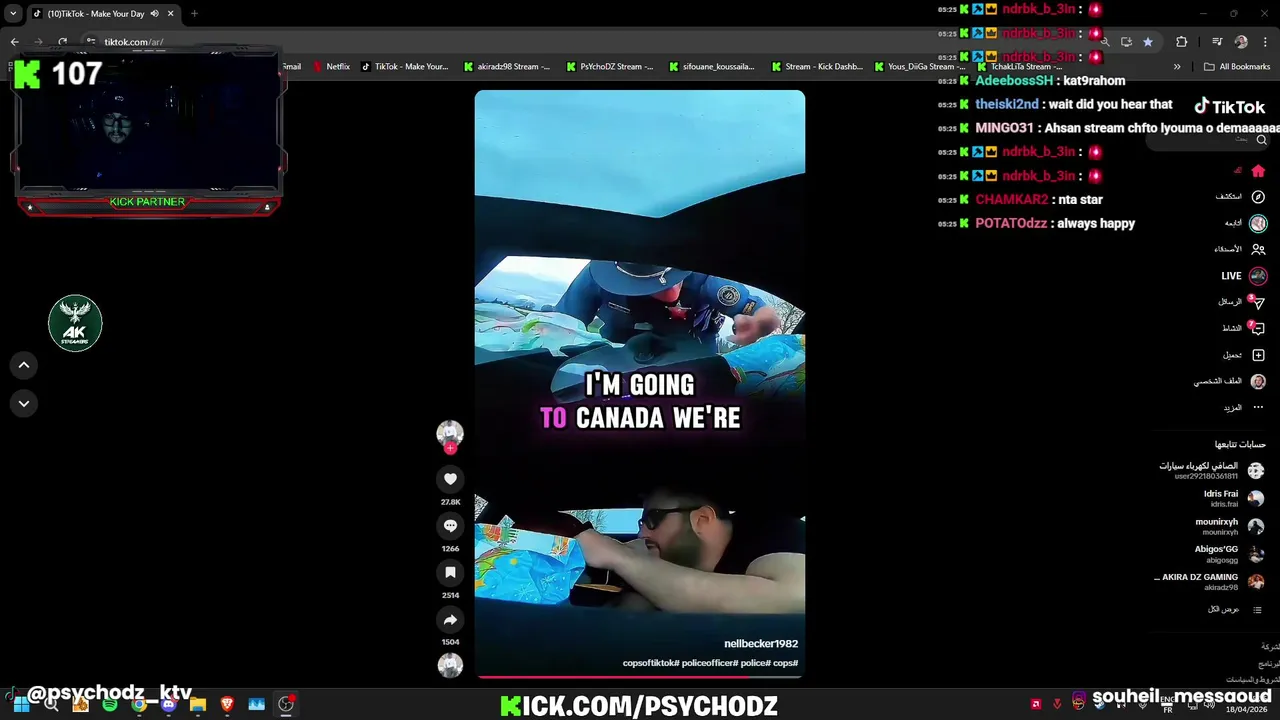The height and width of the screenshot is (720, 1280).
Task: Open the video comments bubble icon
Action: [x=450, y=526]
